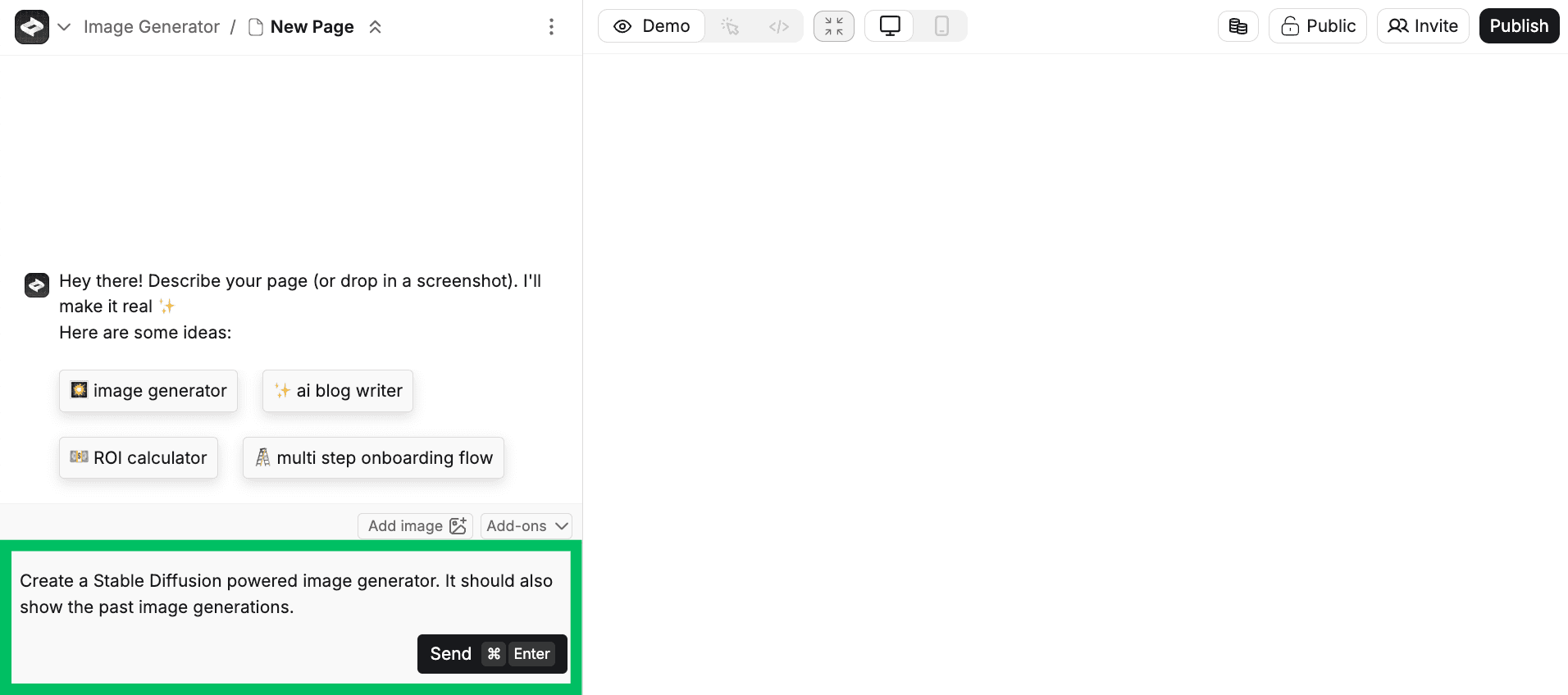This screenshot has width=1568, height=695.
Task: Expand the Add-ons dropdown
Action: point(526,526)
